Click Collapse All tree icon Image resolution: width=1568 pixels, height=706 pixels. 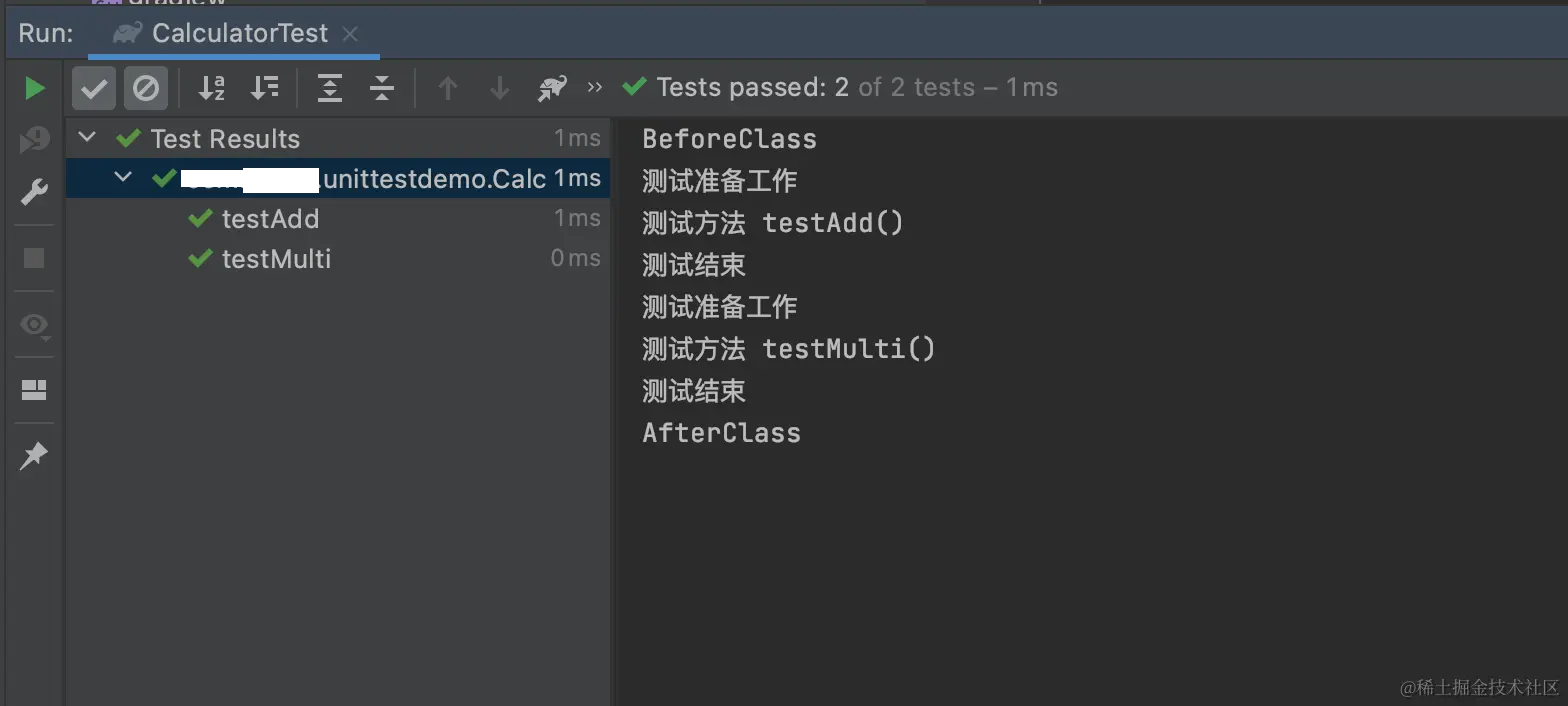click(x=382, y=88)
